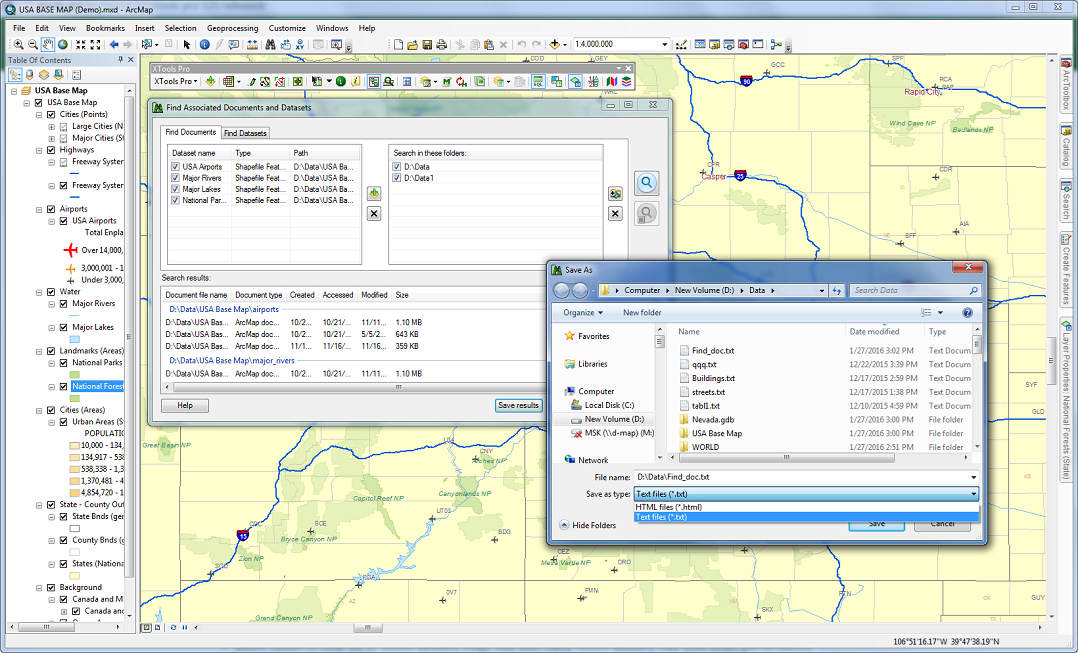
Task: Open the map scale dropdown
Action: (664, 45)
